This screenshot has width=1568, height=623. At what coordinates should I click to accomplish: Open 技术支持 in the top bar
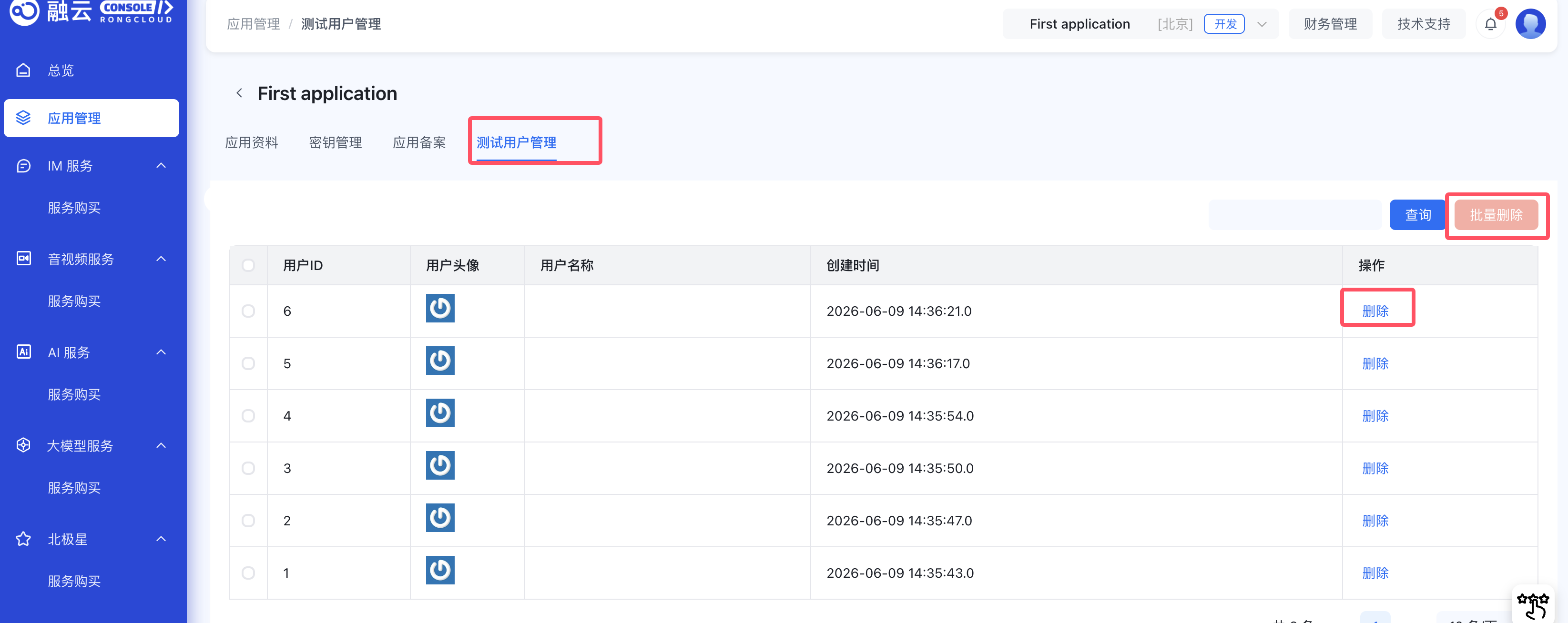[1424, 24]
